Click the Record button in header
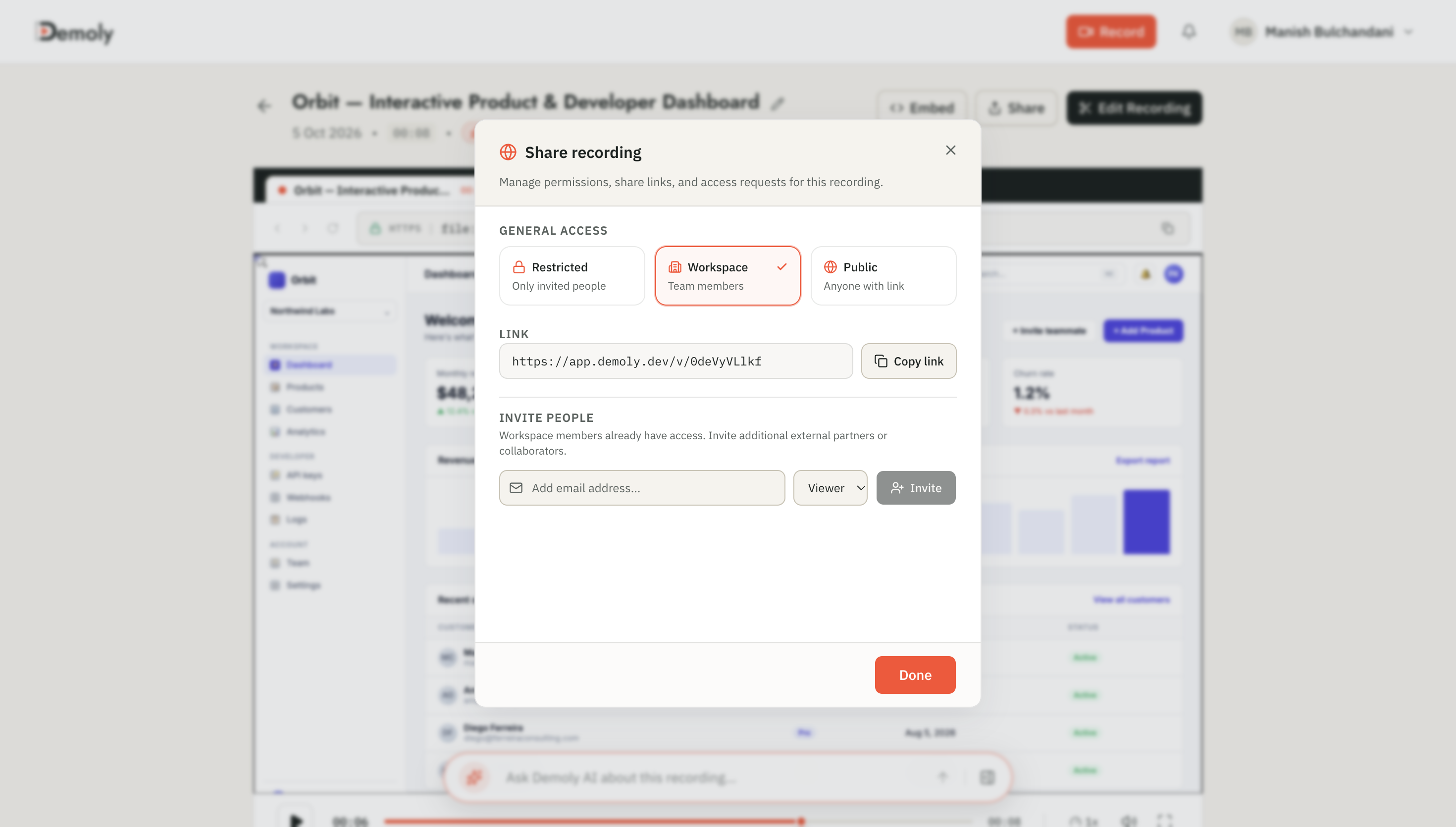Screen dimensions: 1456x827 coord(1111,32)
